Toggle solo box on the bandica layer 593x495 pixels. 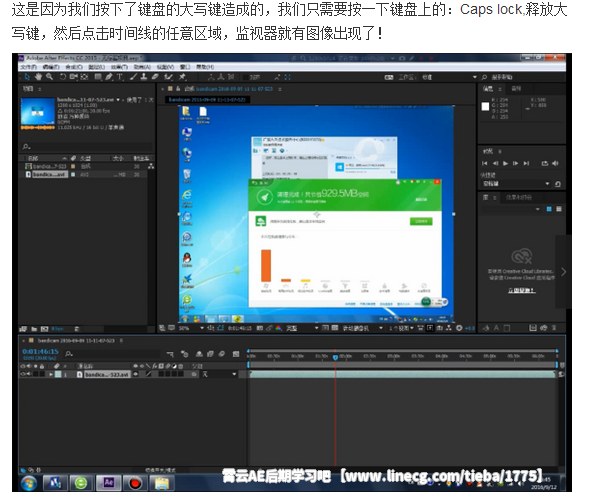coord(35,374)
